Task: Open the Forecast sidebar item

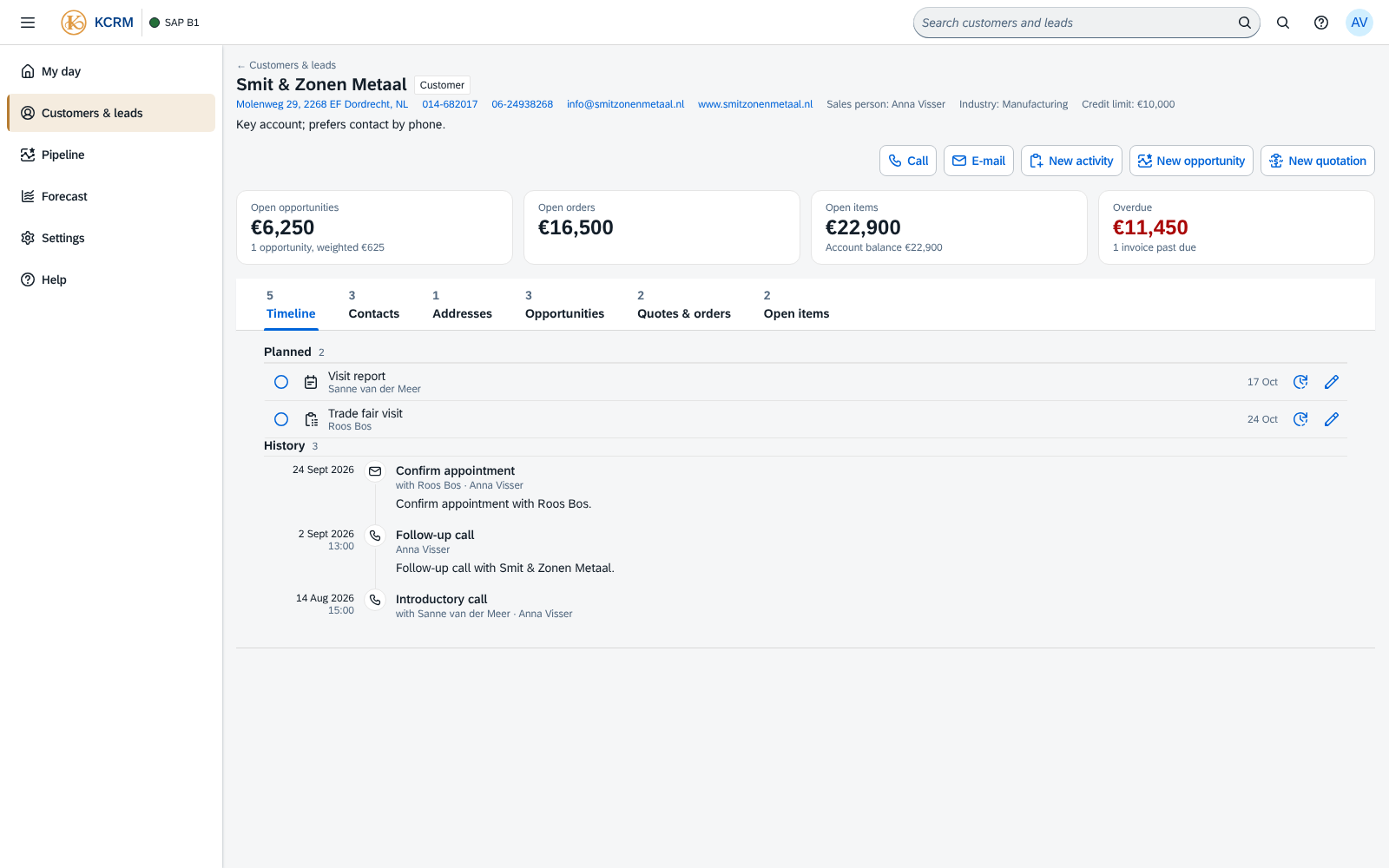Action: tap(111, 196)
